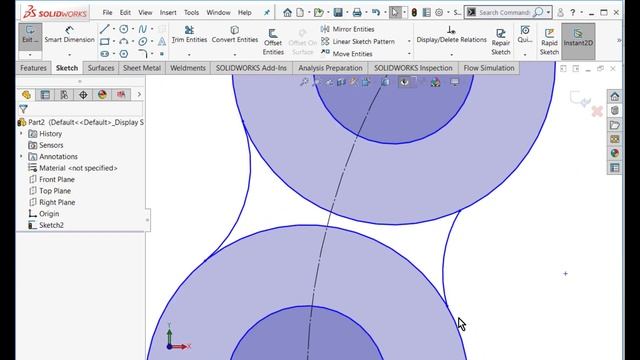Click Trim Entities tool
The image size is (640, 360).
click(x=189, y=35)
